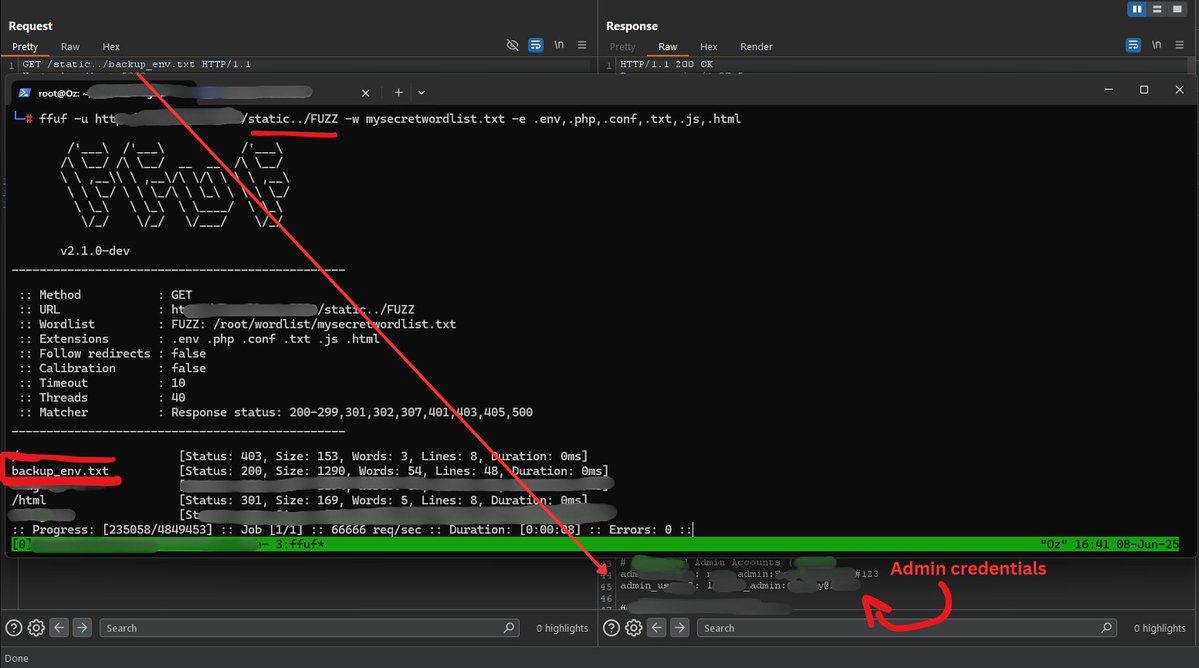Open Response search settings gear
Screen dimensions: 1199x668
[634, 627]
